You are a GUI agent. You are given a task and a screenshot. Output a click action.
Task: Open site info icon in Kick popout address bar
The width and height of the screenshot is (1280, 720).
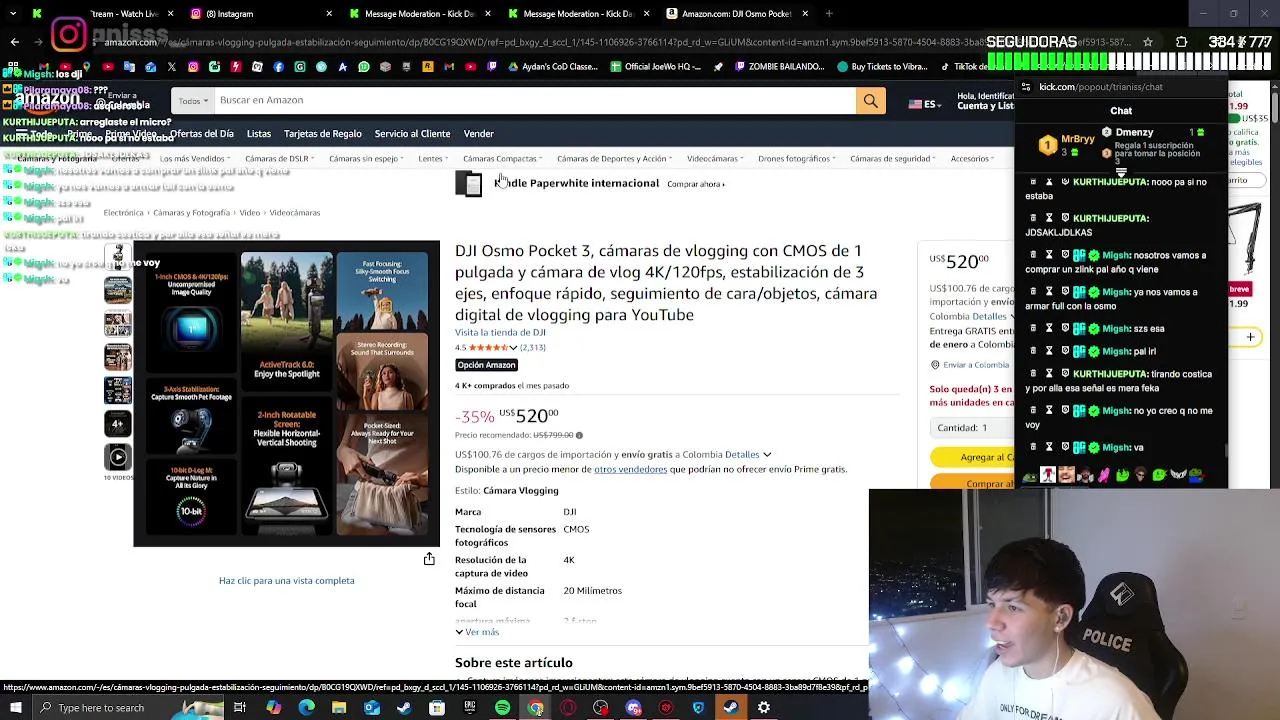click(1026, 87)
